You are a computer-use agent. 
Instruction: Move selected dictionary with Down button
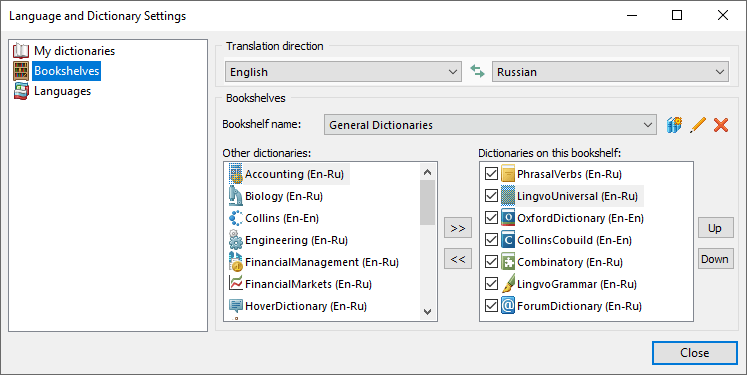point(716,259)
